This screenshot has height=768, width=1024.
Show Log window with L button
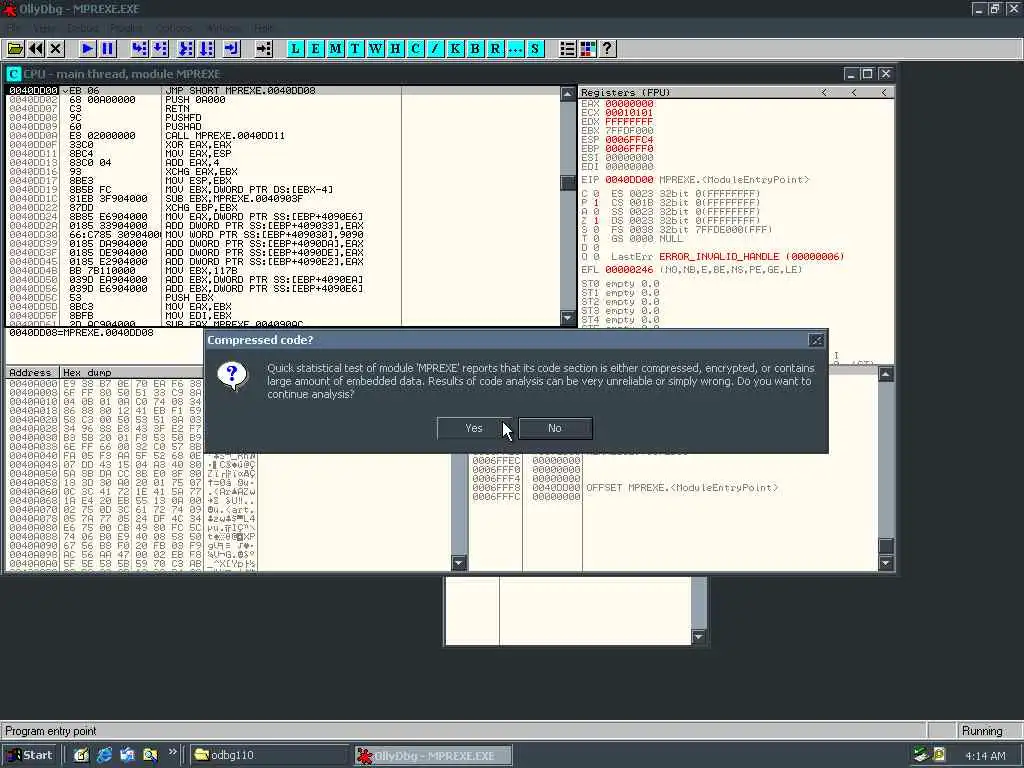pos(296,49)
